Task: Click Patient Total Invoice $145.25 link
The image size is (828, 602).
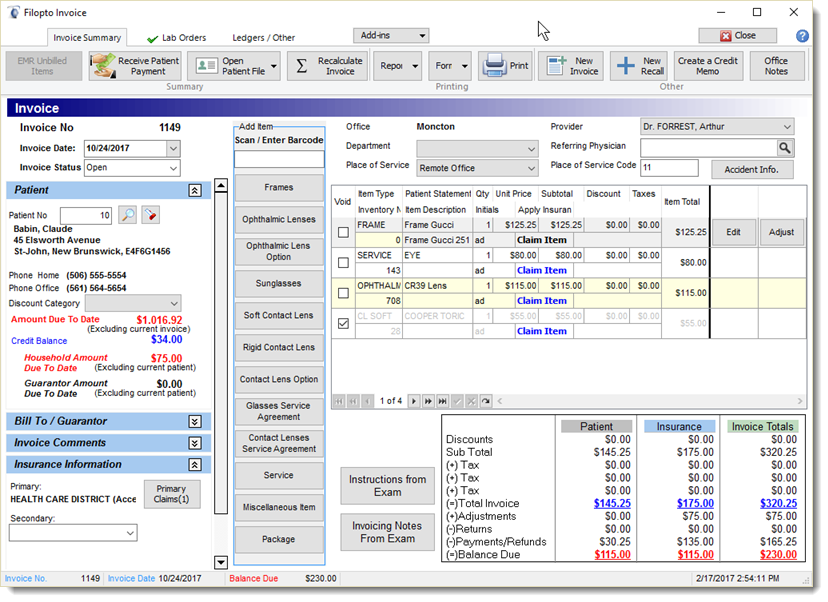Action: [612, 504]
